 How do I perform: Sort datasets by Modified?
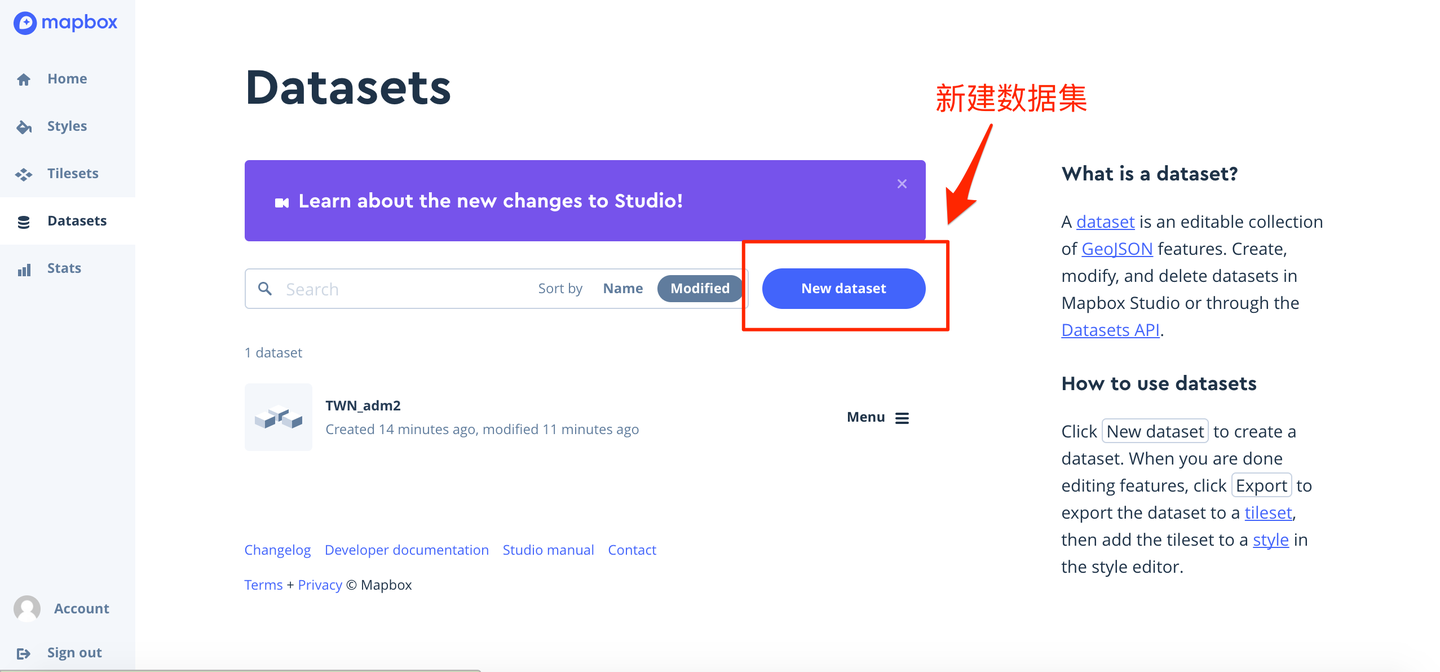pos(699,288)
